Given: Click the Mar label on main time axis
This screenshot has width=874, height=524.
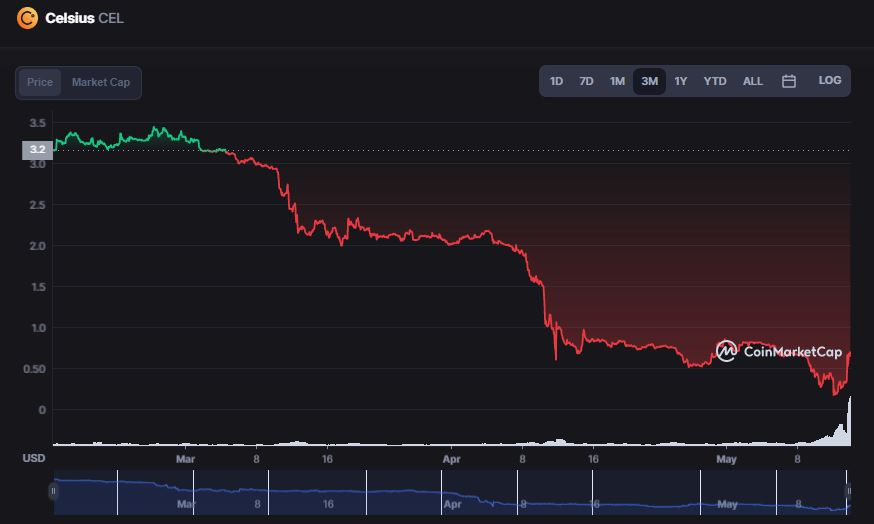Looking at the screenshot, I should point(185,459).
